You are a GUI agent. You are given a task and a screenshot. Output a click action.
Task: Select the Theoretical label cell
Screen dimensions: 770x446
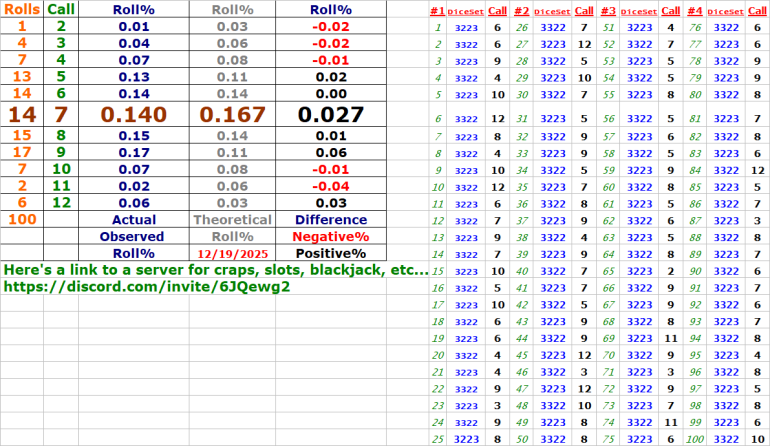232,219
